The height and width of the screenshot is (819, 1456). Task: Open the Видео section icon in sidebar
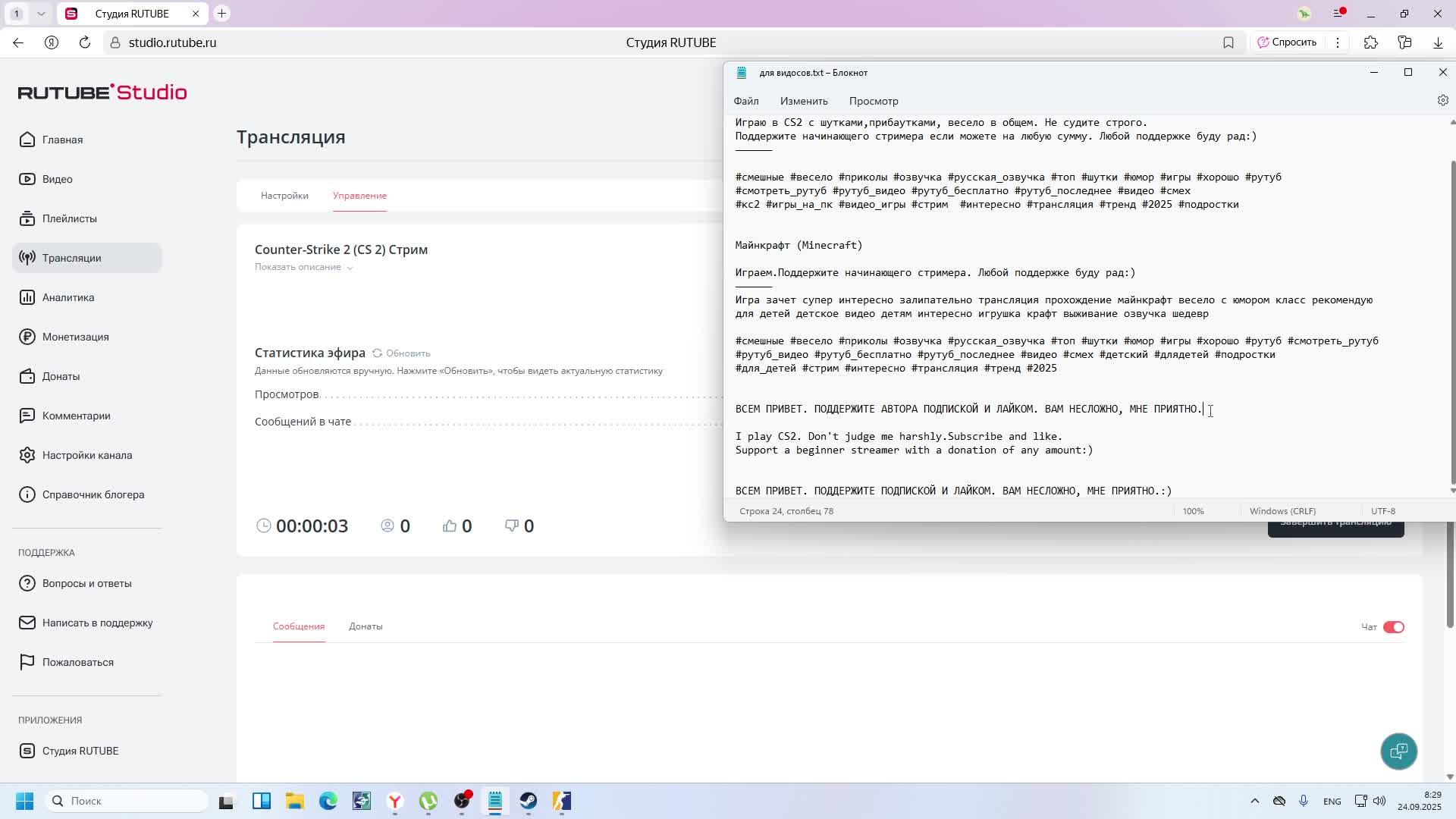pyautogui.click(x=27, y=179)
